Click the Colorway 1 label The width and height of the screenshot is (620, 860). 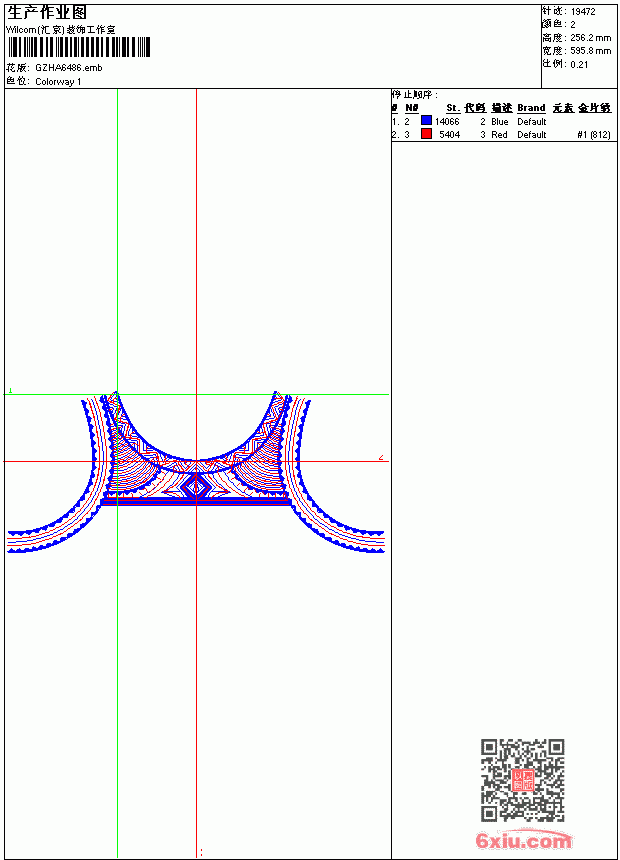(x=58, y=82)
